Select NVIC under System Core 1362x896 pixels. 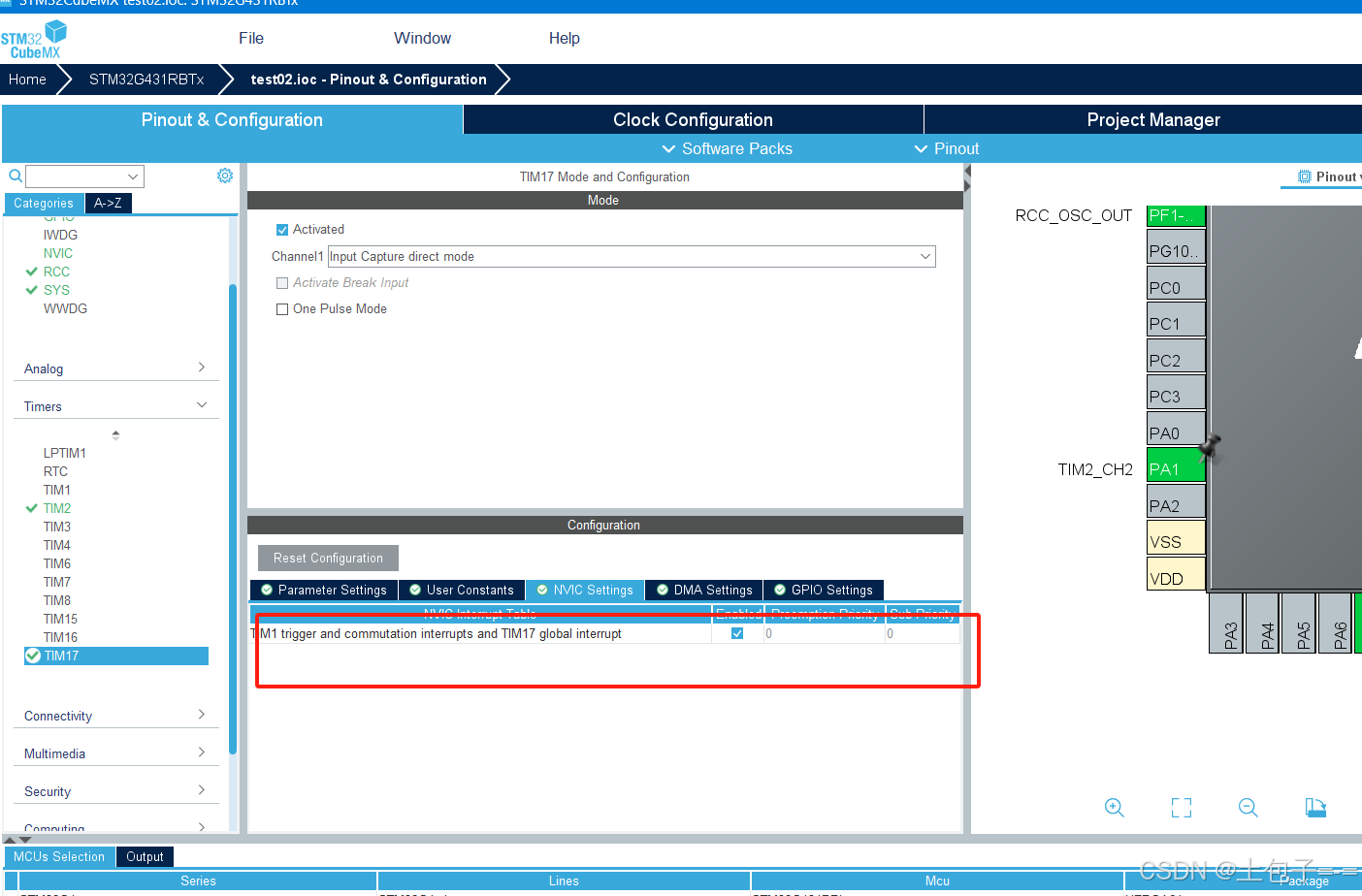click(x=58, y=253)
